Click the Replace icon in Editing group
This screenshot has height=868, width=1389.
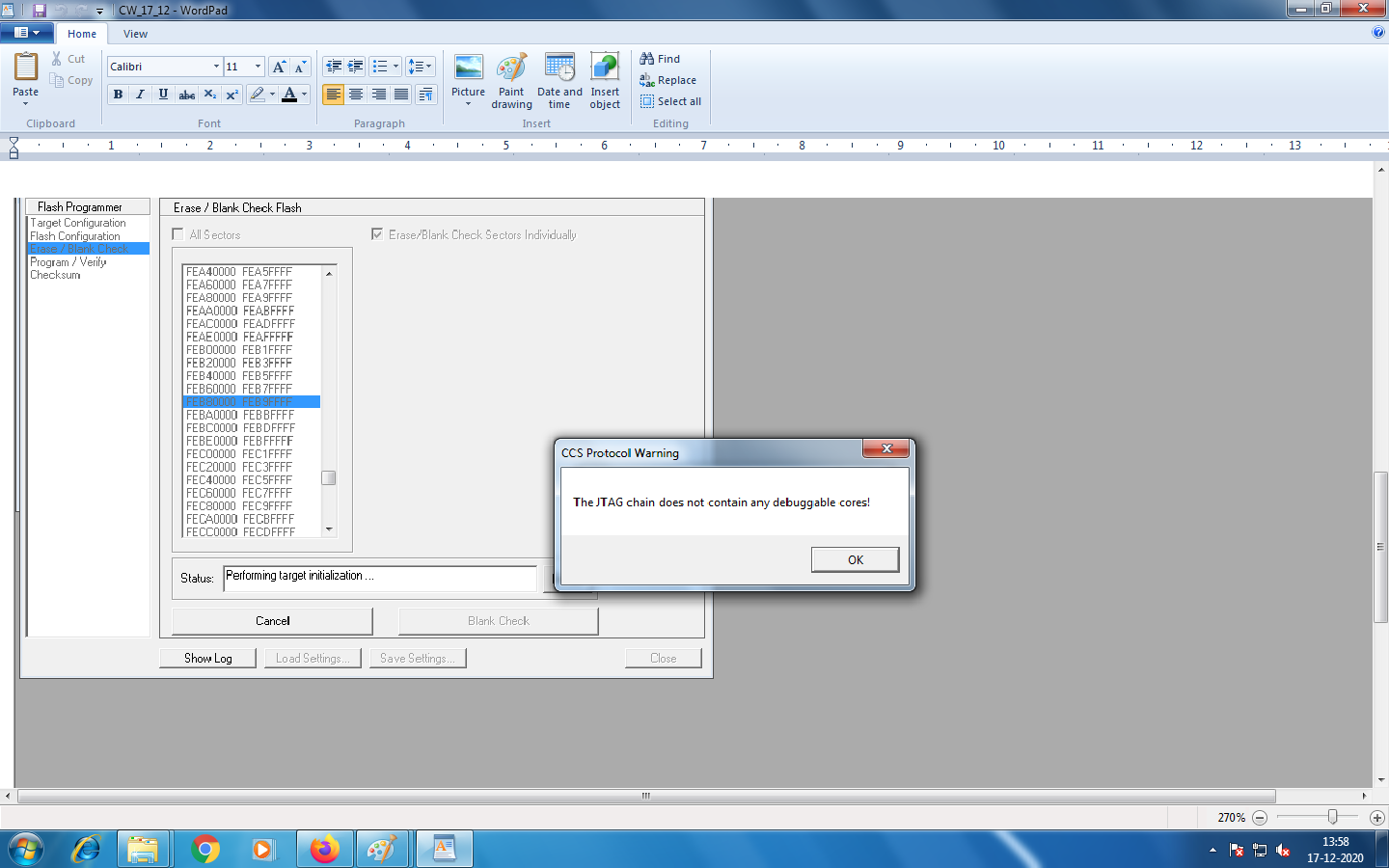(x=668, y=80)
